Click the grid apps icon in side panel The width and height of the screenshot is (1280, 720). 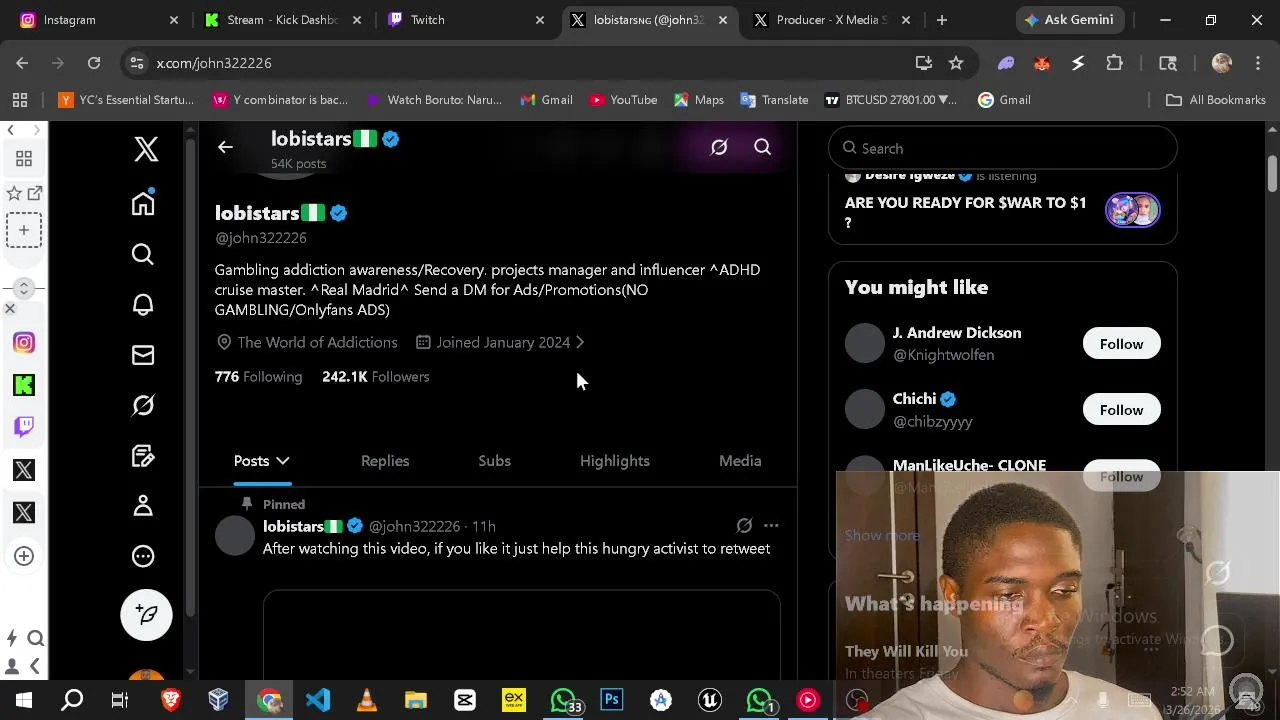coord(24,159)
